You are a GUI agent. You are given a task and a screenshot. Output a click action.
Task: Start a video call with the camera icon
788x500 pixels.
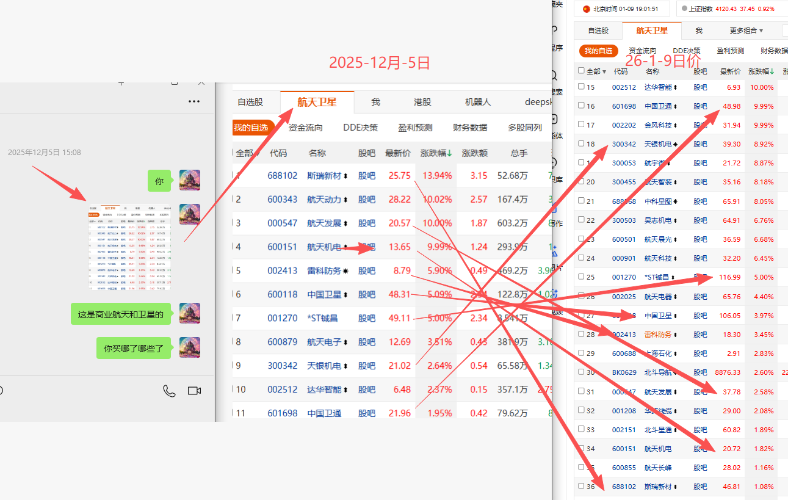coord(194,391)
